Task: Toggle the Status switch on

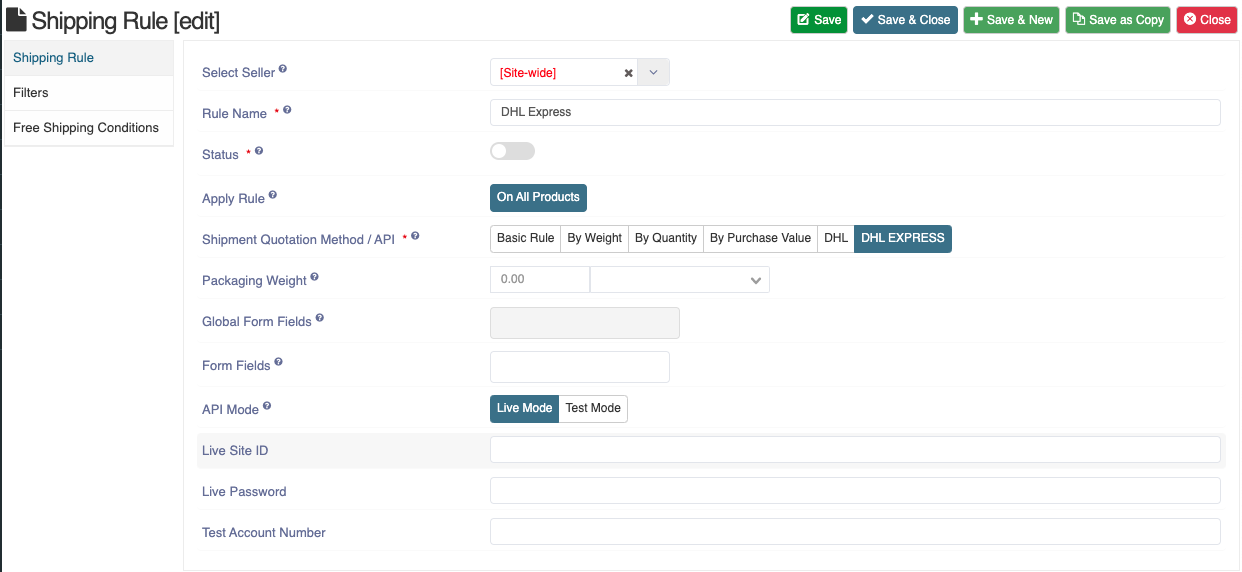Action: [512, 151]
